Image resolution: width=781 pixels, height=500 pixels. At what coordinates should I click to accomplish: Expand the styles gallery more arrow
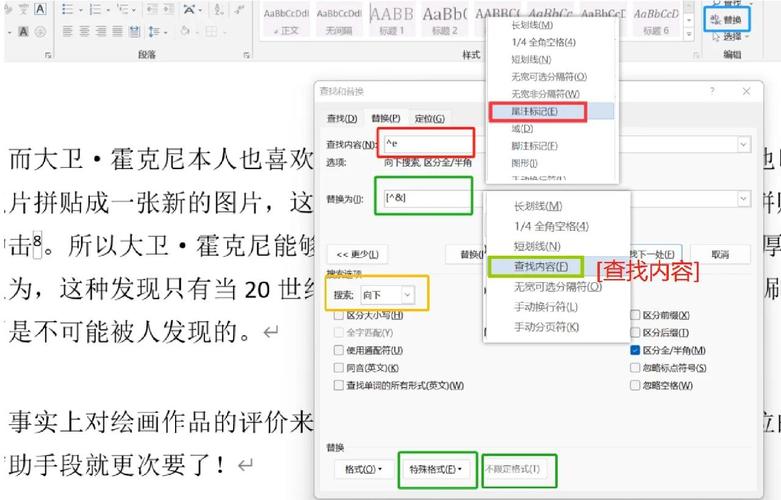pos(689,34)
